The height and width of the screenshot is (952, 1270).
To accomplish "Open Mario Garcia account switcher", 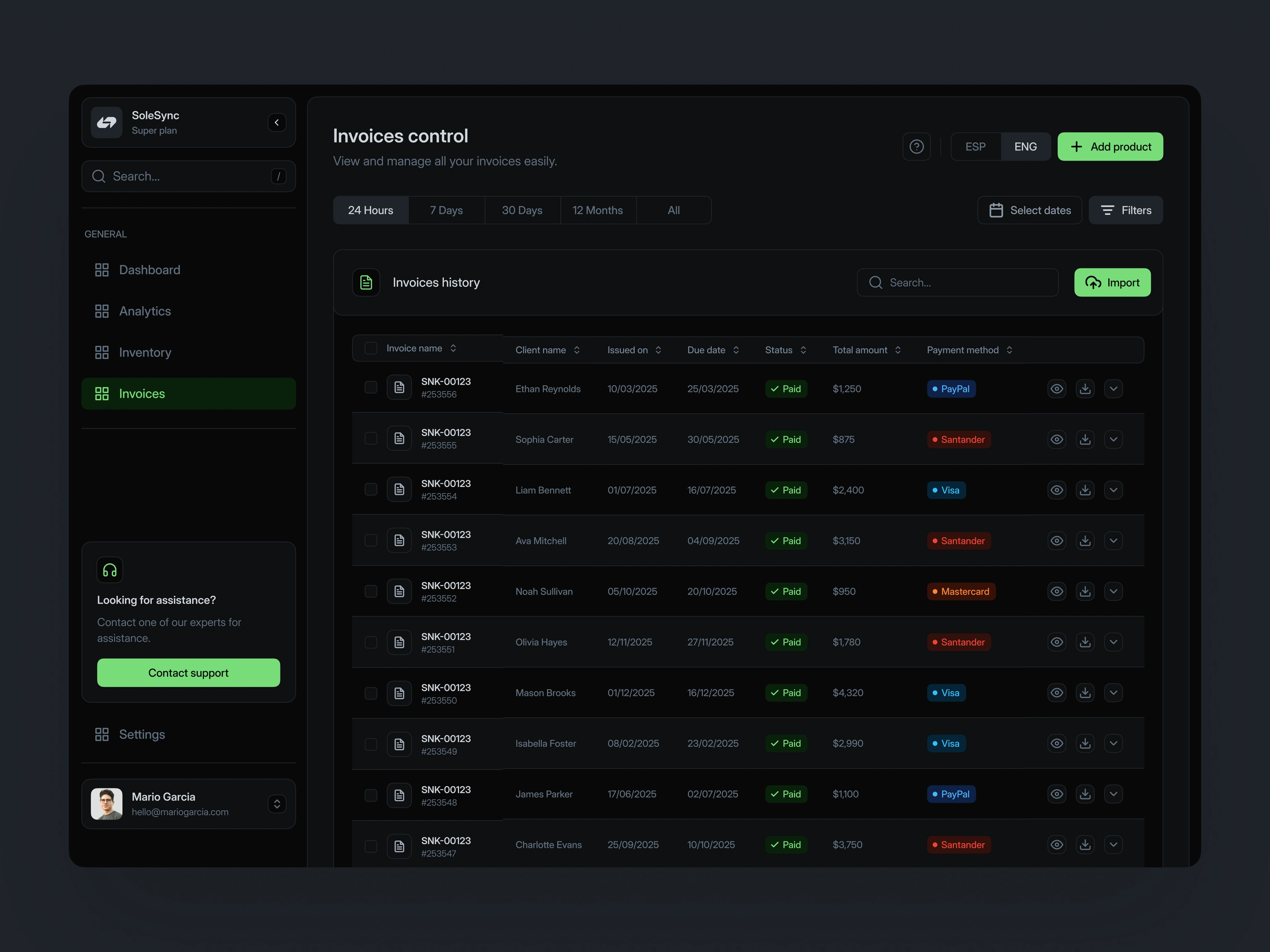I will [x=277, y=804].
